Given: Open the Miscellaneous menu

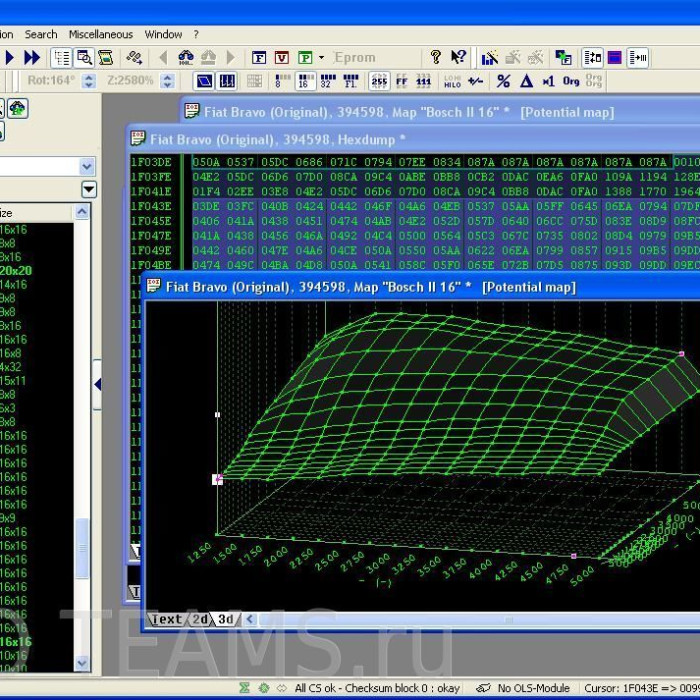Looking at the screenshot, I should (x=100, y=34).
